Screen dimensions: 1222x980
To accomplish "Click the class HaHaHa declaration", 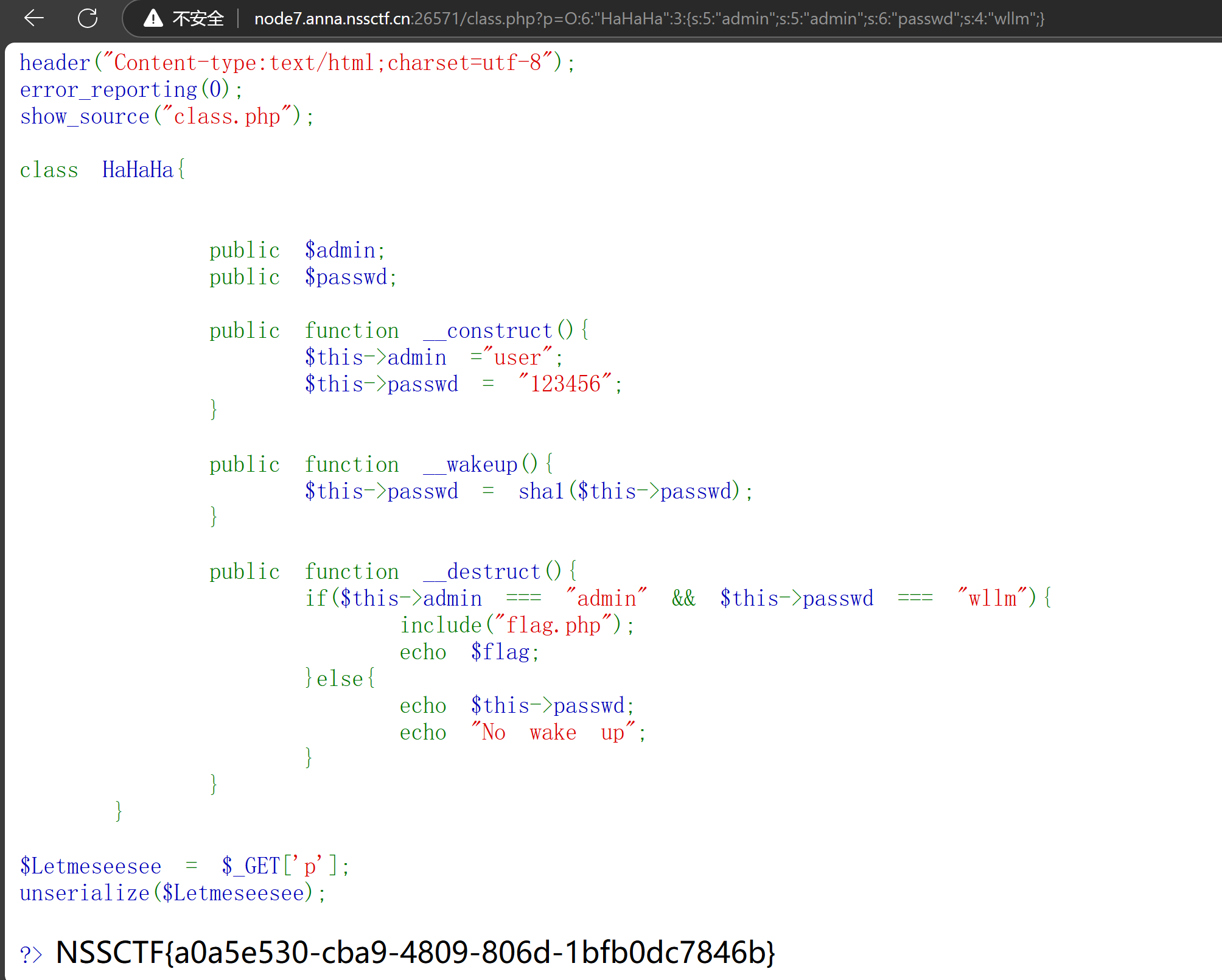I will click(102, 170).
